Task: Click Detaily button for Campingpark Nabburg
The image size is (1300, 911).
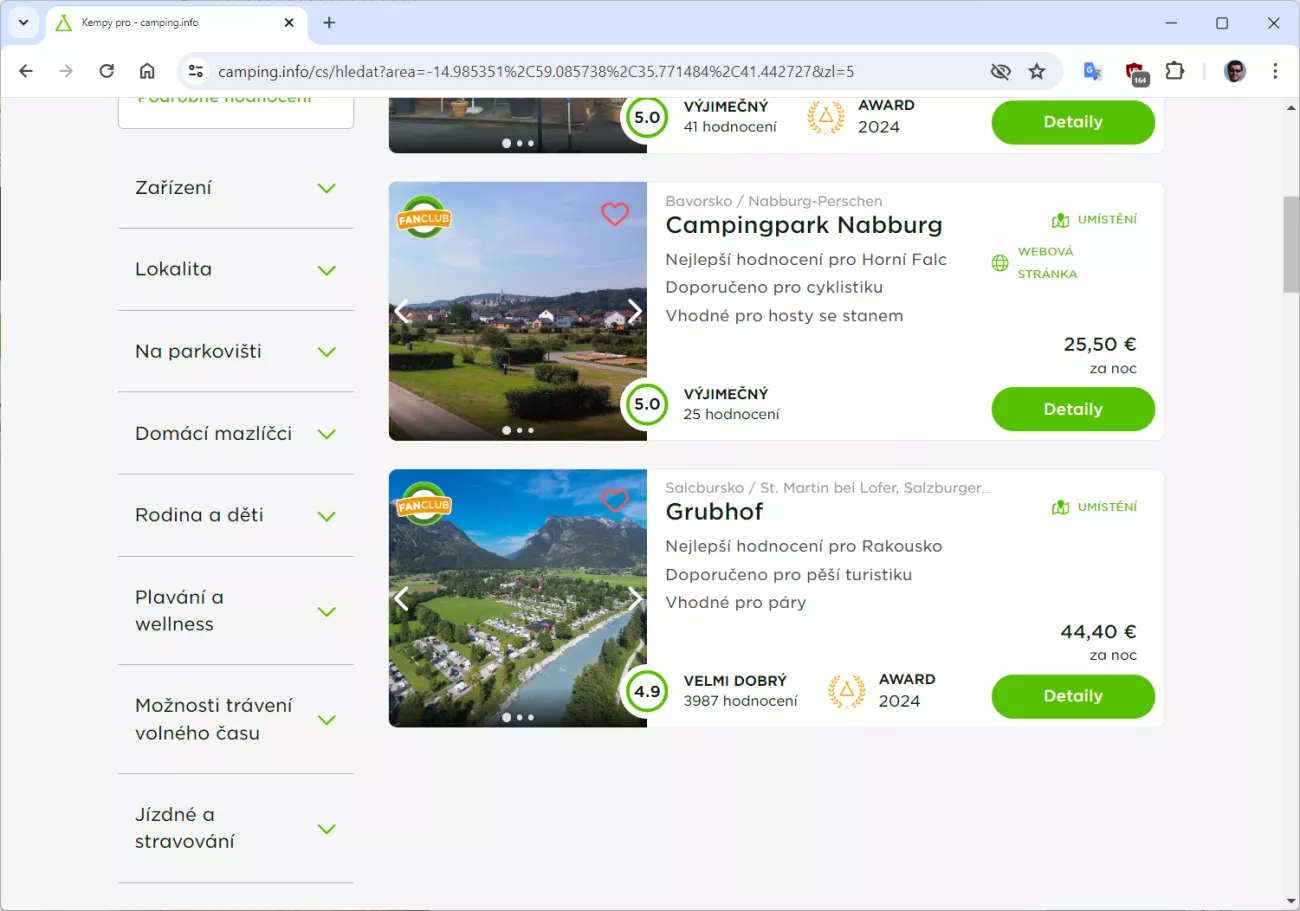Action: pyautogui.click(x=1072, y=409)
